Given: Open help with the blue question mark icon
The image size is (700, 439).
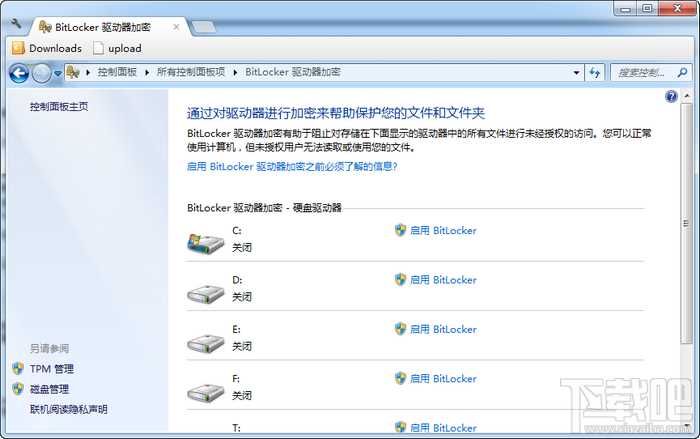Looking at the screenshot, I should 671,97.
